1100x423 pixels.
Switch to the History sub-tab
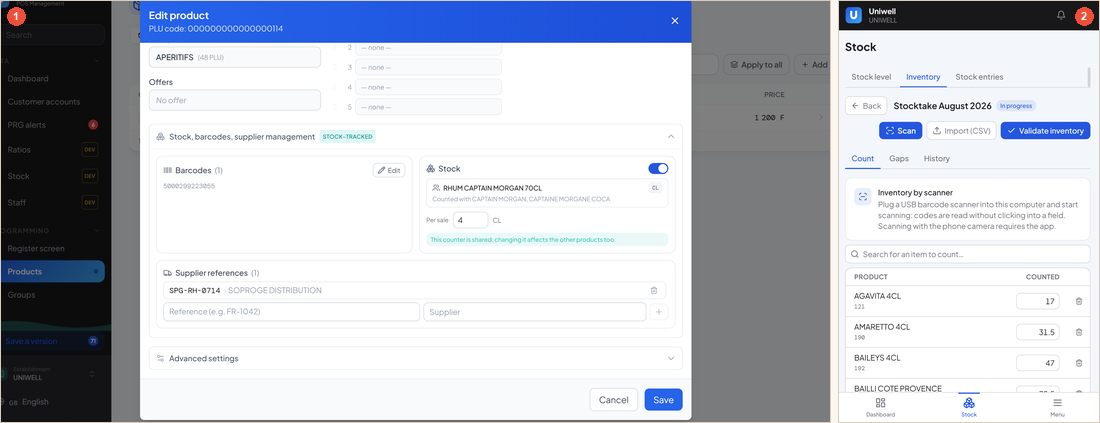937,159
